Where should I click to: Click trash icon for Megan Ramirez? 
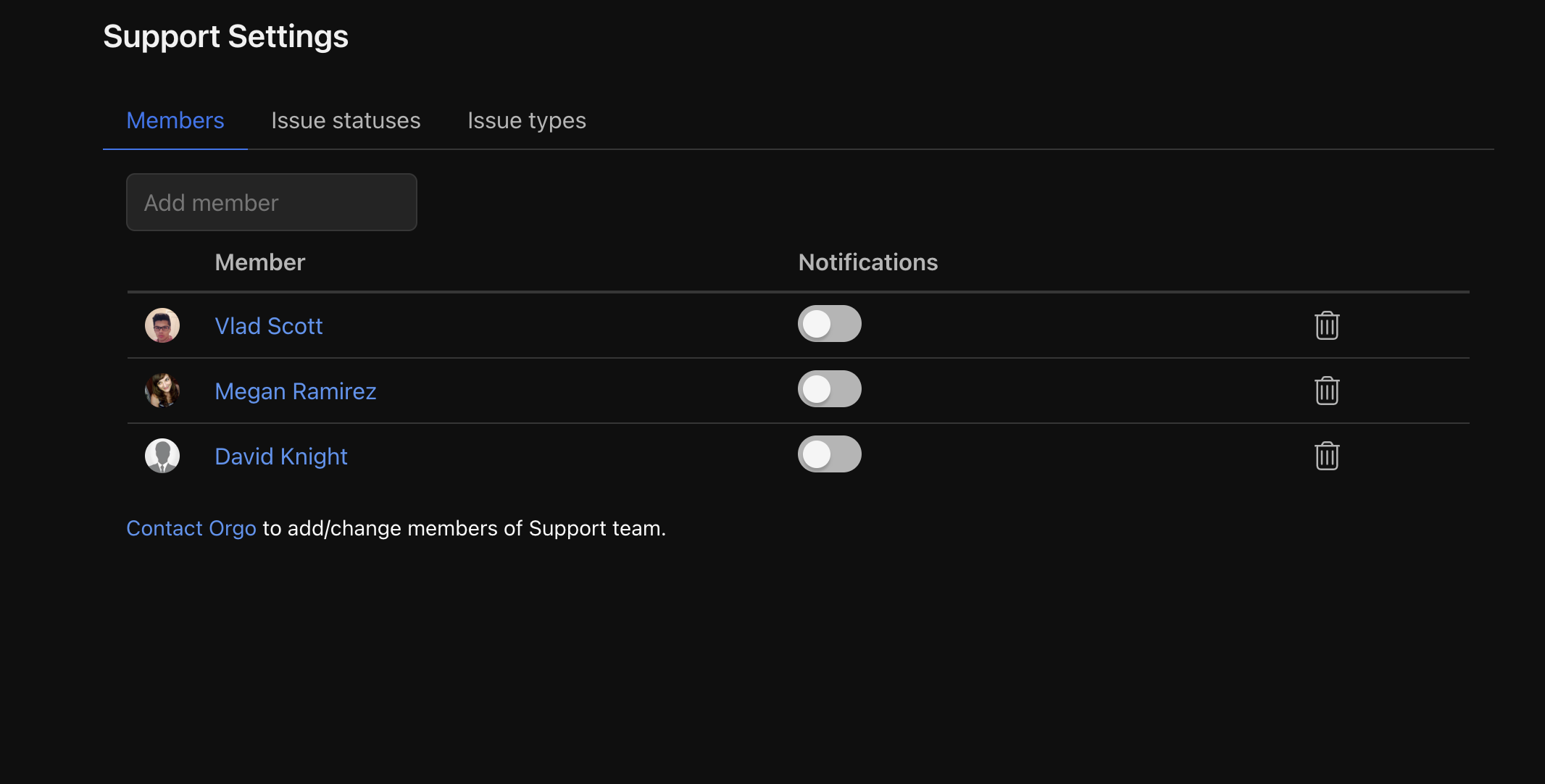click(1326, 391)
